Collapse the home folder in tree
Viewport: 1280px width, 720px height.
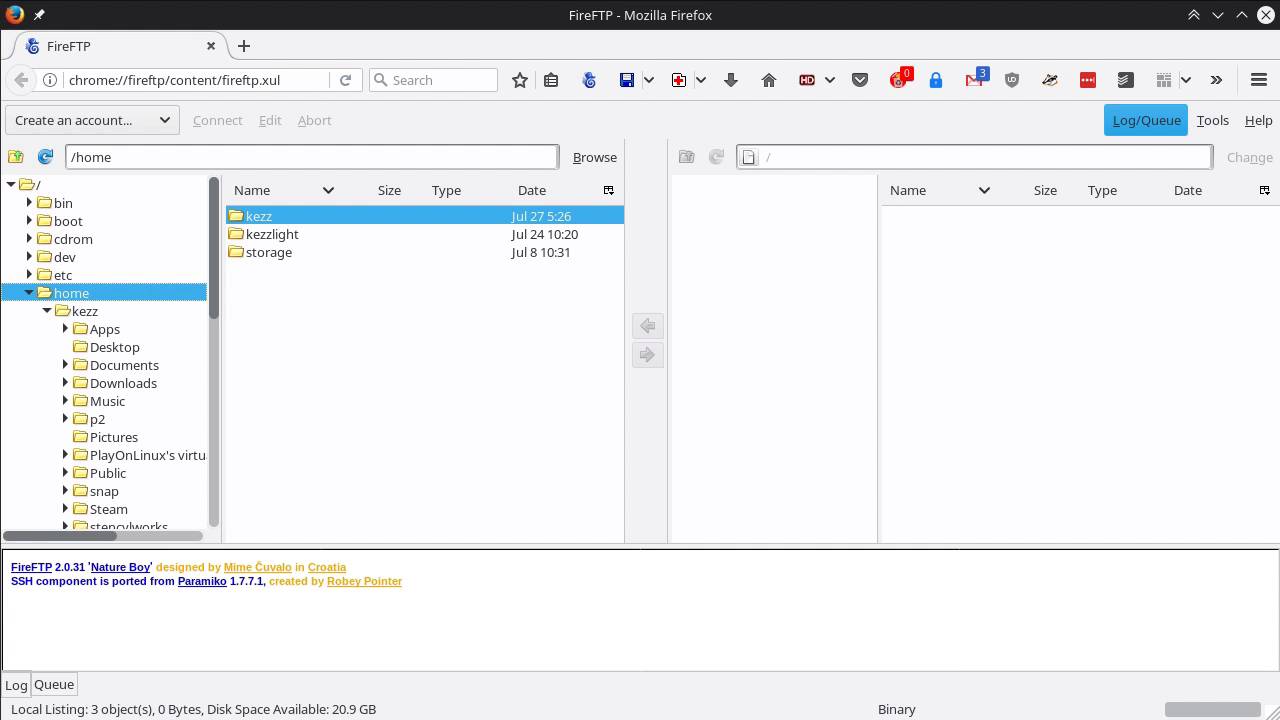pyautogui.click(x=29, y=293)
